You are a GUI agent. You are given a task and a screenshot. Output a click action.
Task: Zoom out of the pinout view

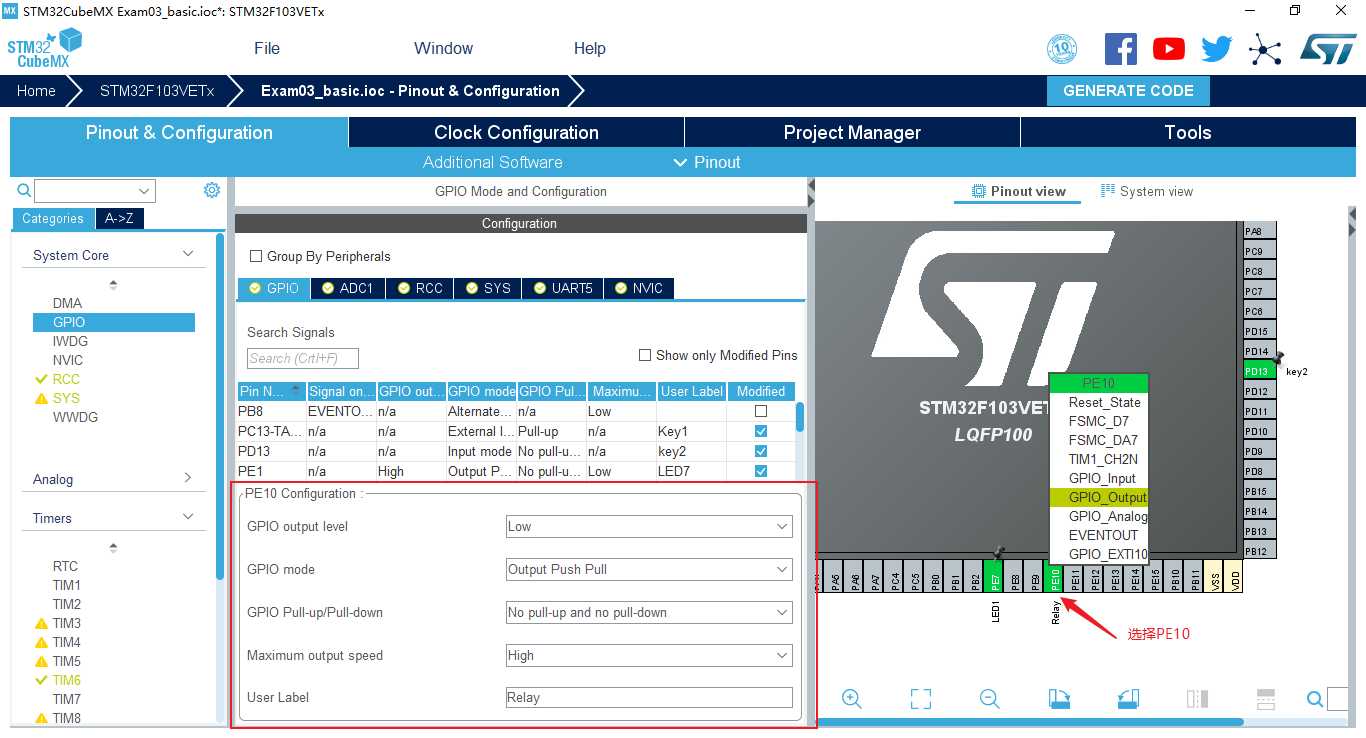990,699
